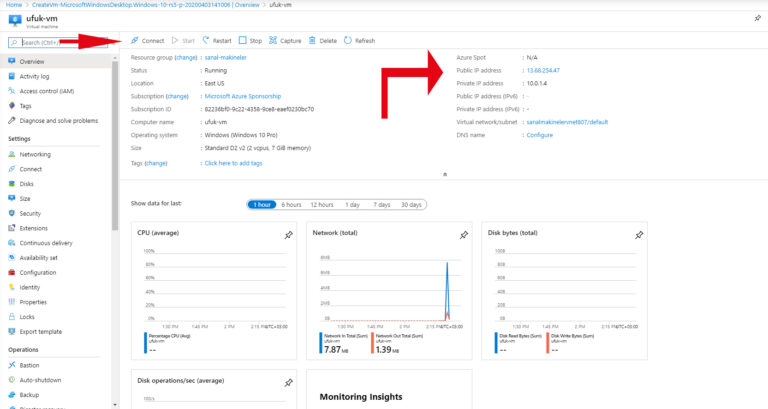The image size is (768, 409).
Task: Open Microsoft Azure Sponsorship subscription link
Action: point(242,96)
